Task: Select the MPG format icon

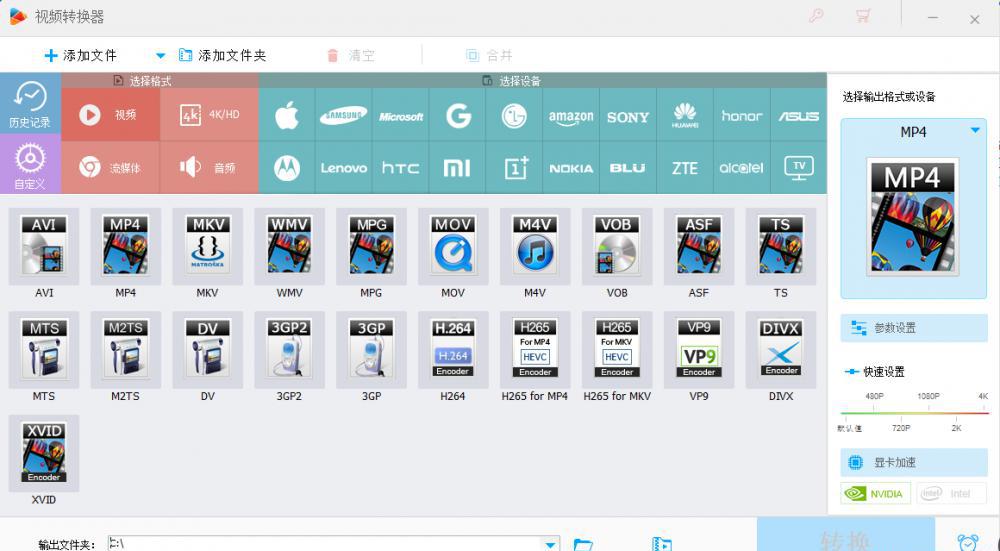Action: tap(371, 246)
